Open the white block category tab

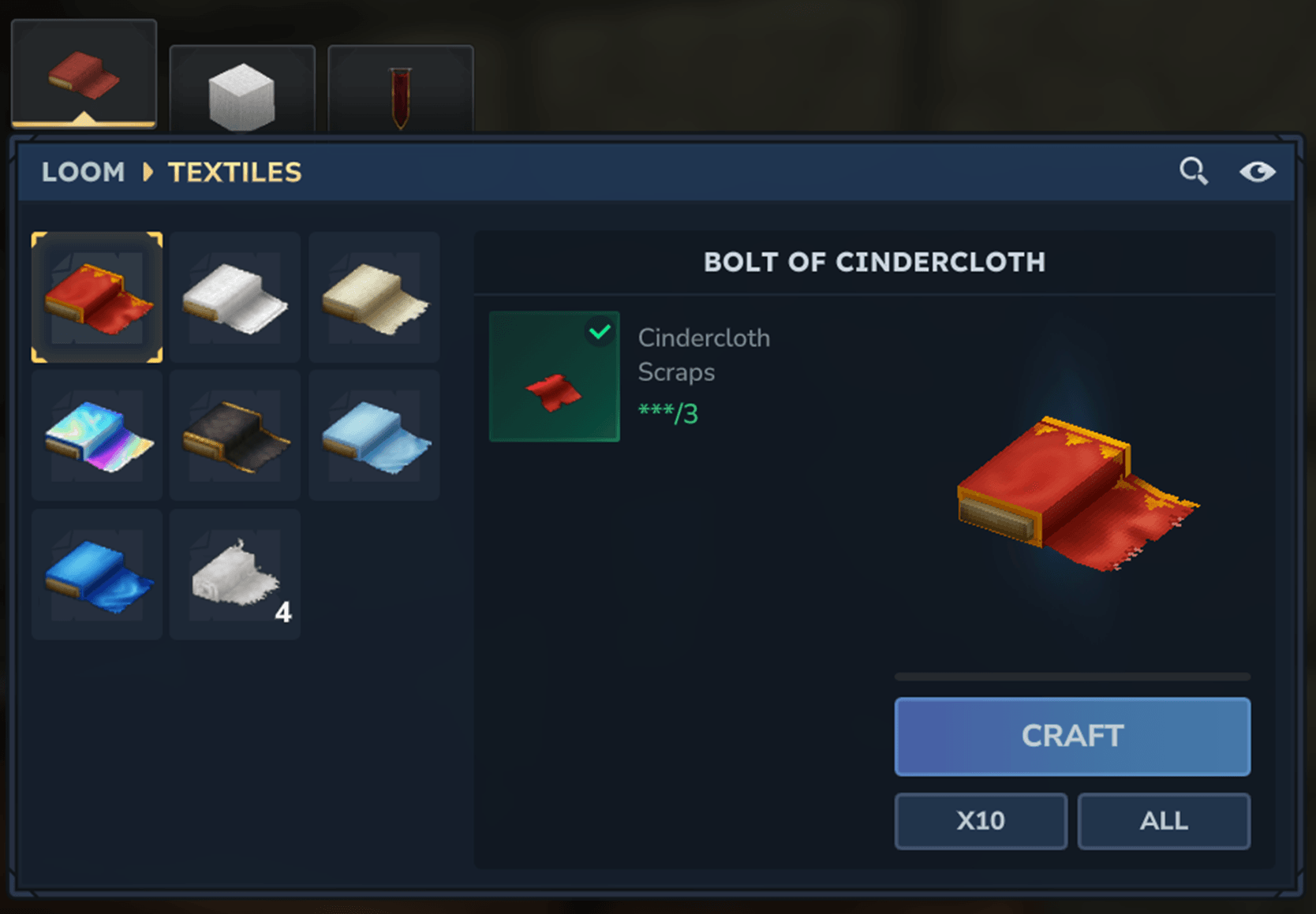(242, 88)
